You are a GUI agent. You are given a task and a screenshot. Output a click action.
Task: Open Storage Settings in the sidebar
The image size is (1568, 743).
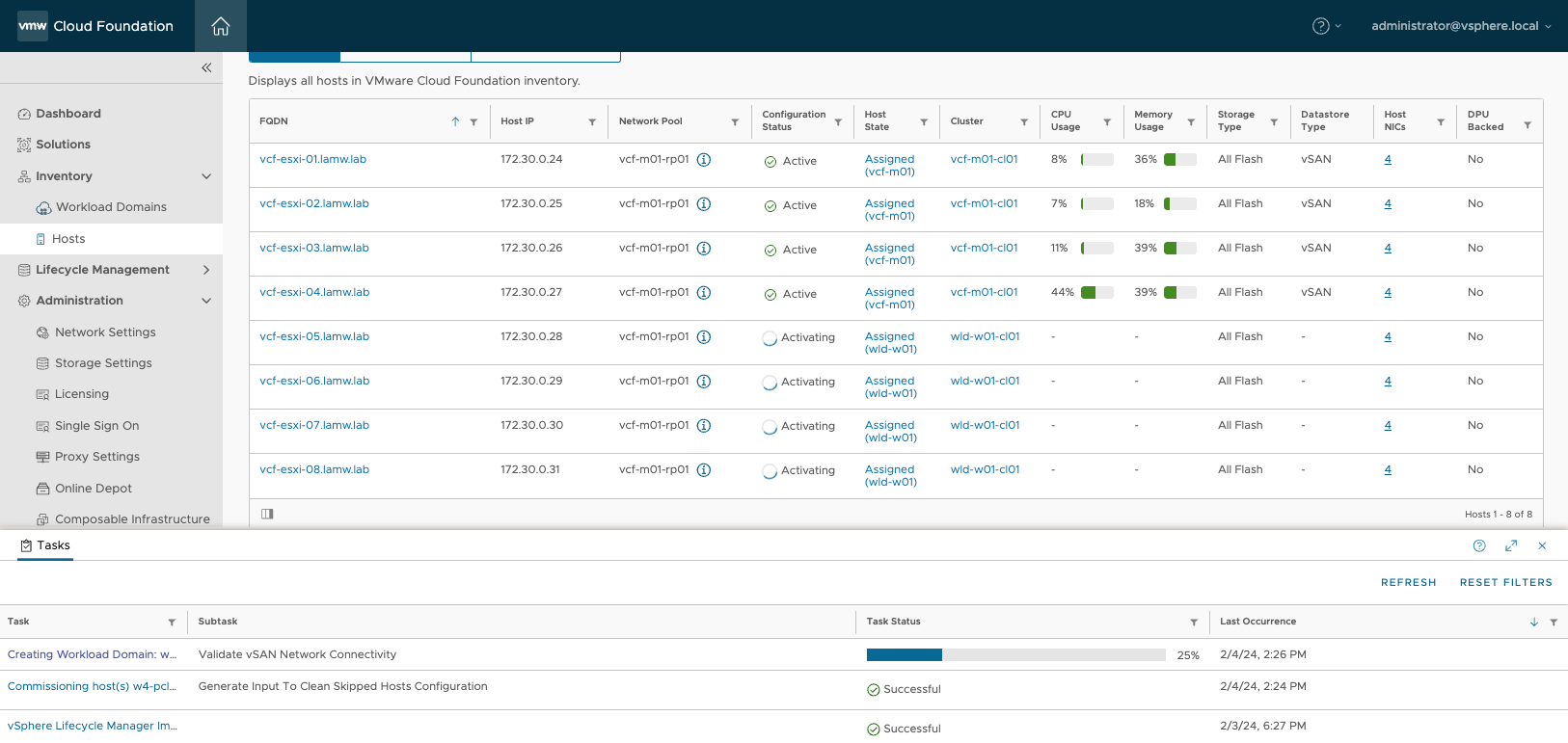(103, 363)
